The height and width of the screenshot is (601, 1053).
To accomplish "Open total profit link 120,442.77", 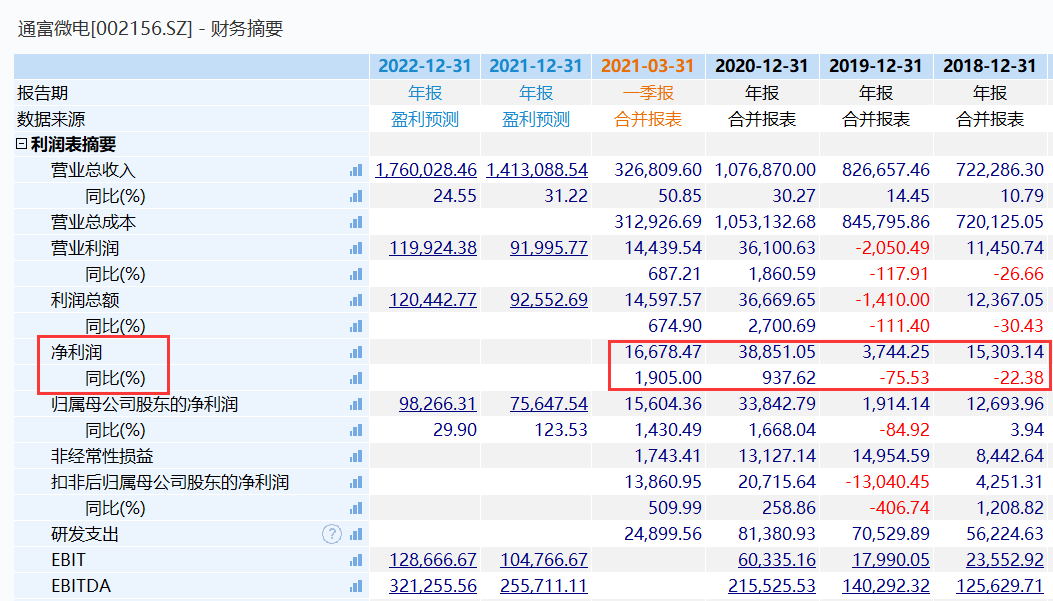I will coord(432,300).
